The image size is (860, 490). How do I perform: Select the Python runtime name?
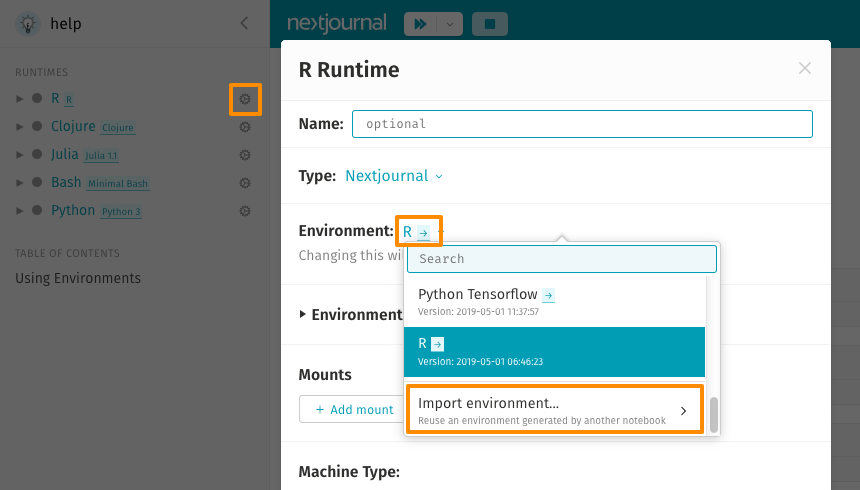point(73,210)
